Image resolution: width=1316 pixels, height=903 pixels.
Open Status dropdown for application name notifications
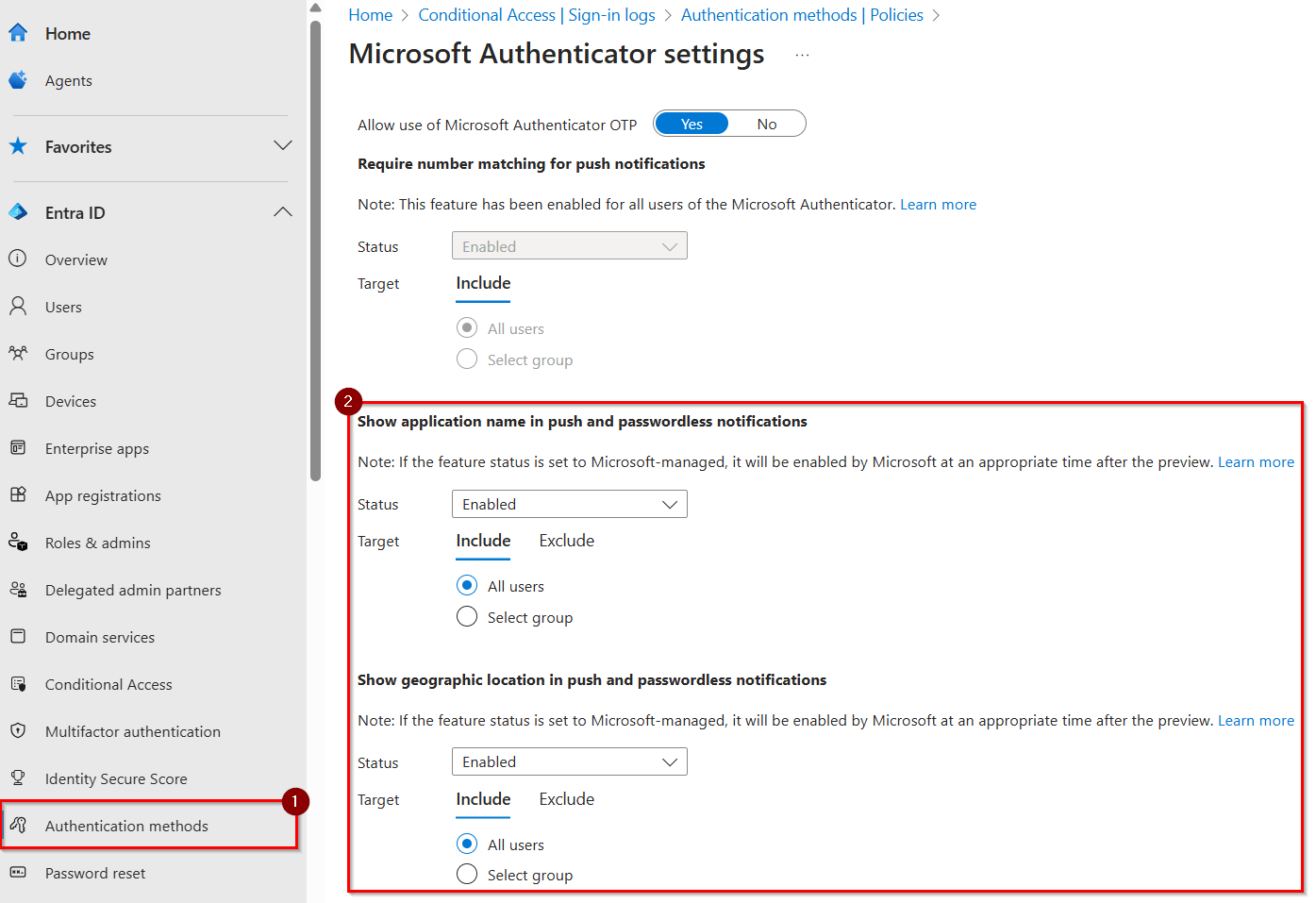click(569, 504)
